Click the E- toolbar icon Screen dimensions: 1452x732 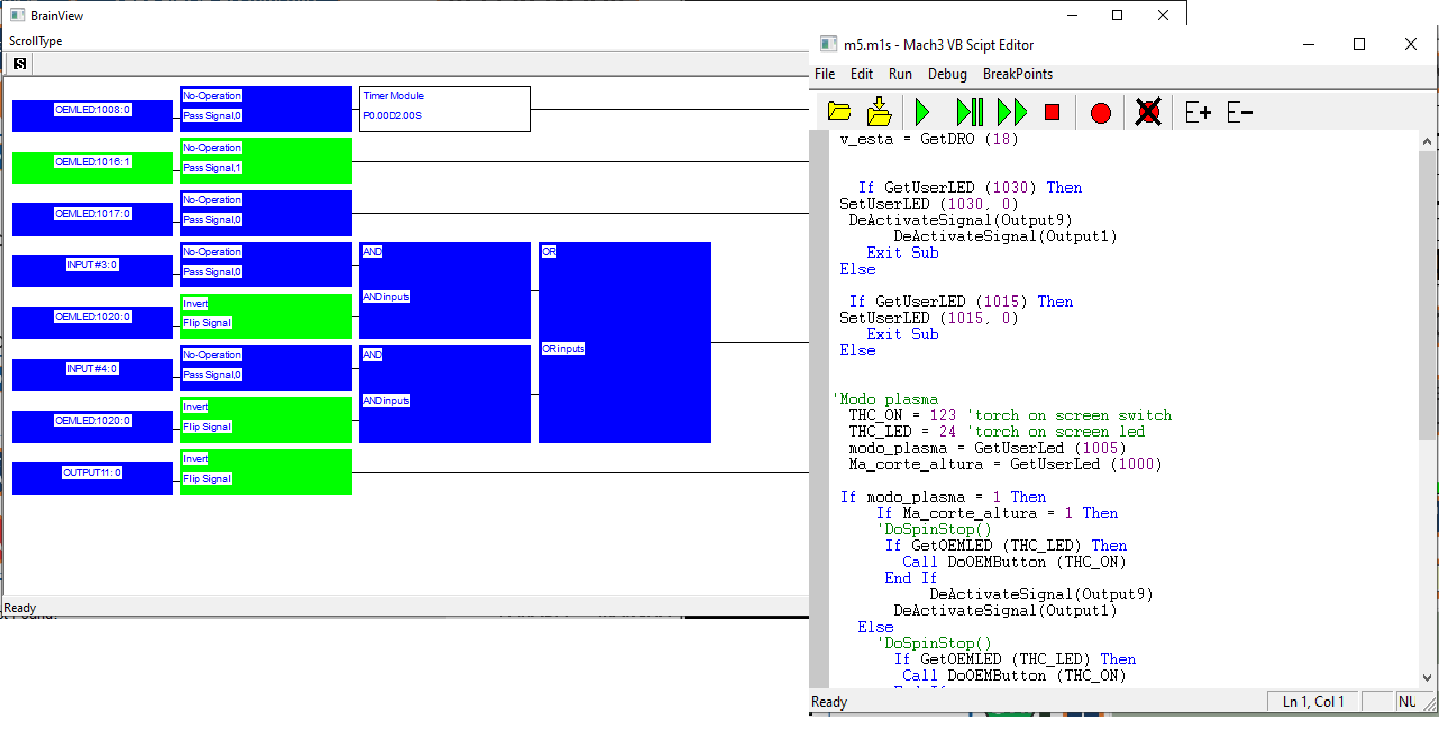1240,112
